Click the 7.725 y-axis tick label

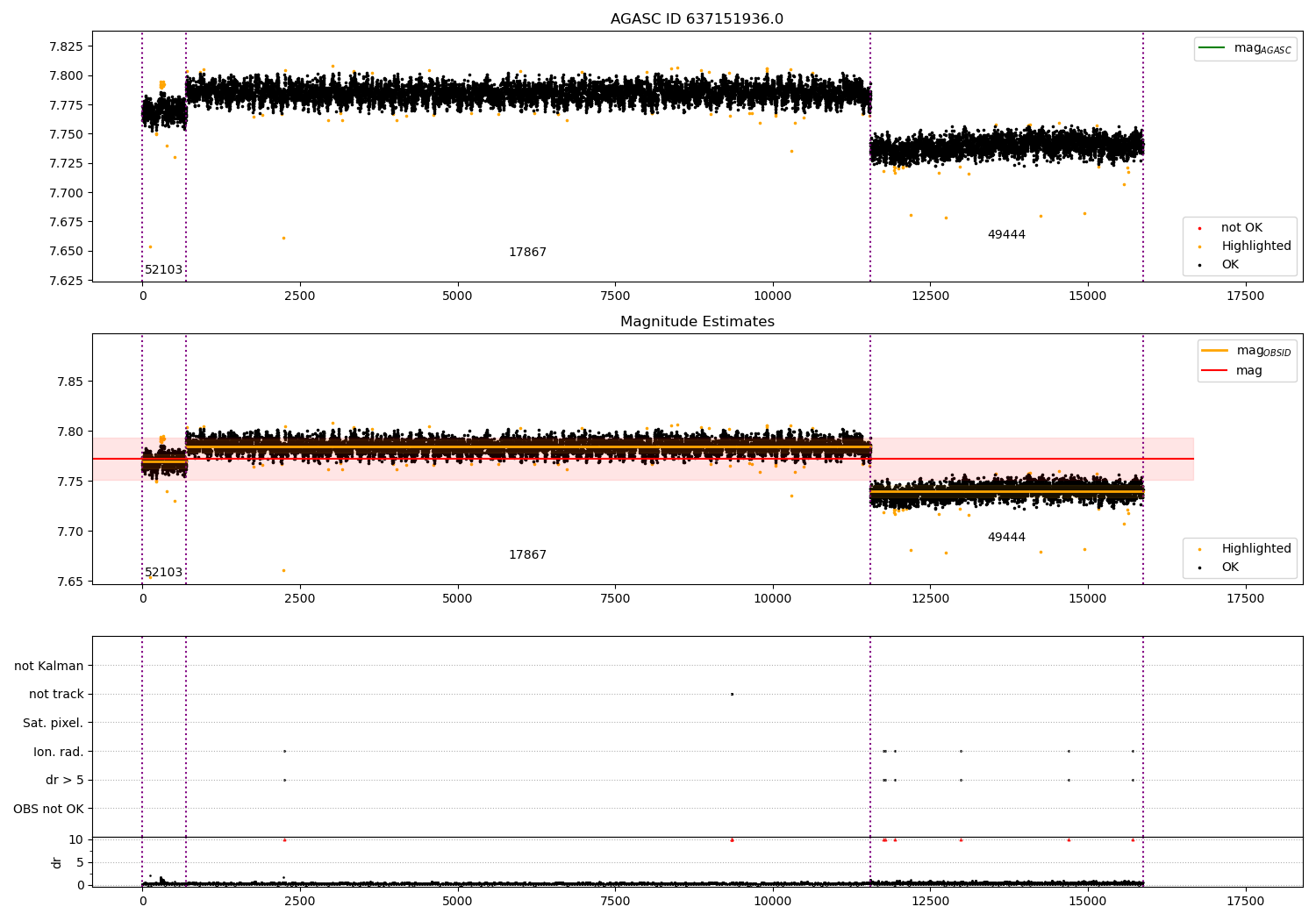point(66,164)
